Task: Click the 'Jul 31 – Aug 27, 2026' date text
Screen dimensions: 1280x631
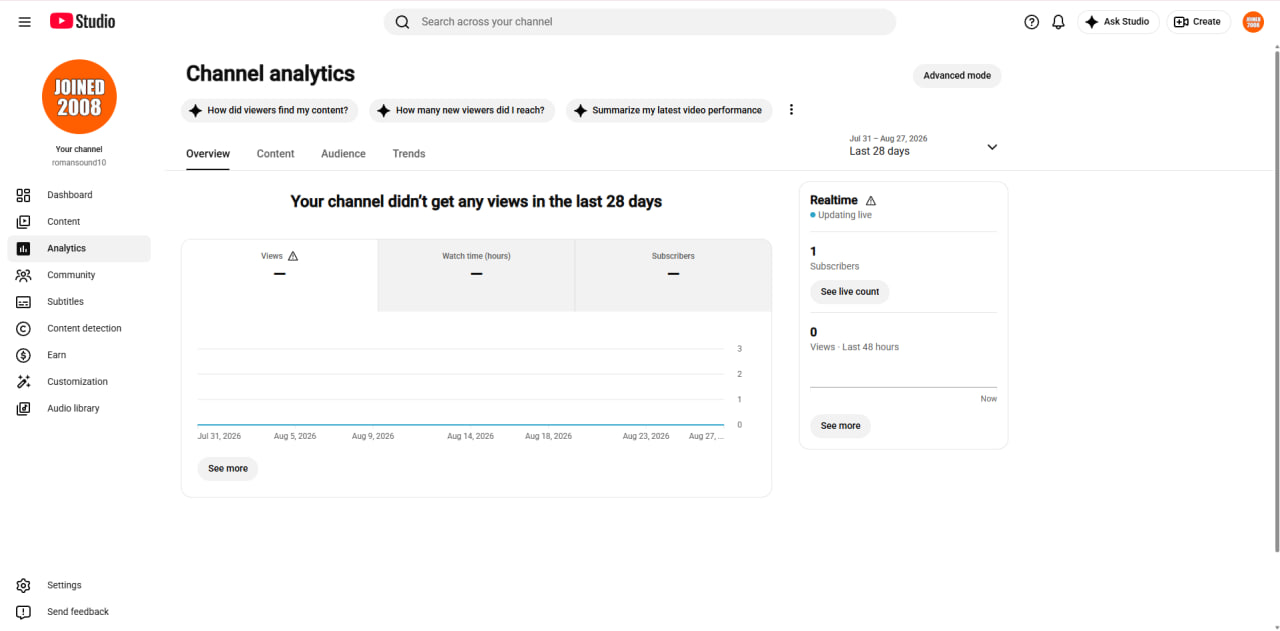Action: 888,139
